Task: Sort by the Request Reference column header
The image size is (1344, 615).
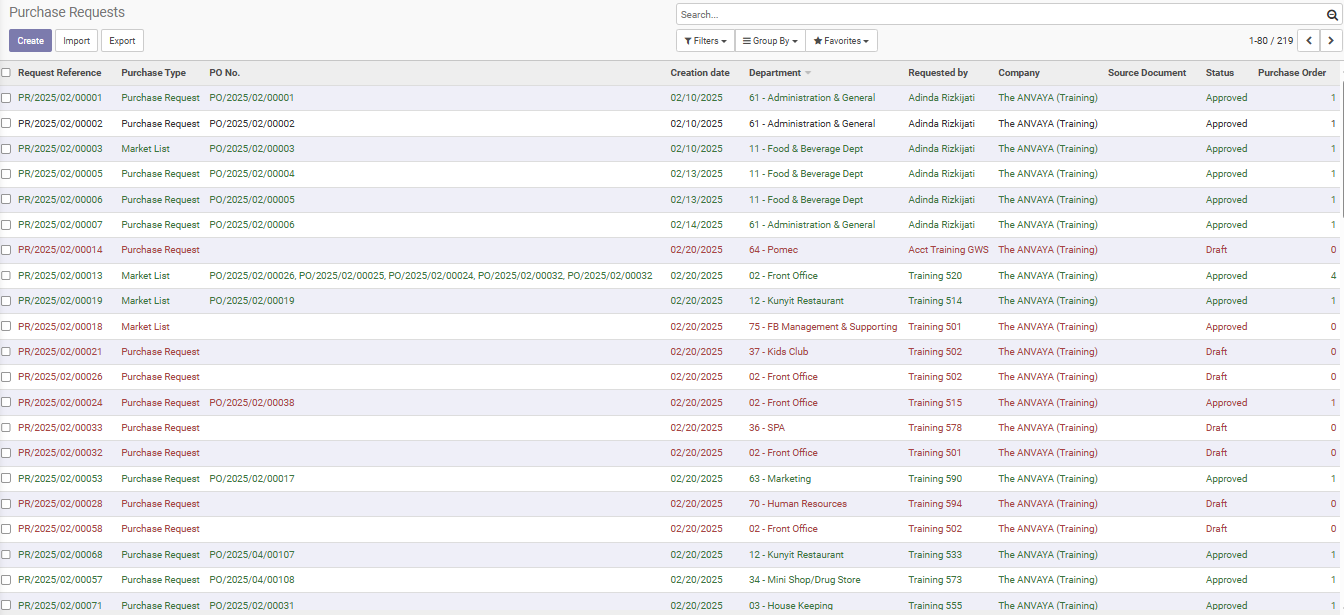Action: 59,73
